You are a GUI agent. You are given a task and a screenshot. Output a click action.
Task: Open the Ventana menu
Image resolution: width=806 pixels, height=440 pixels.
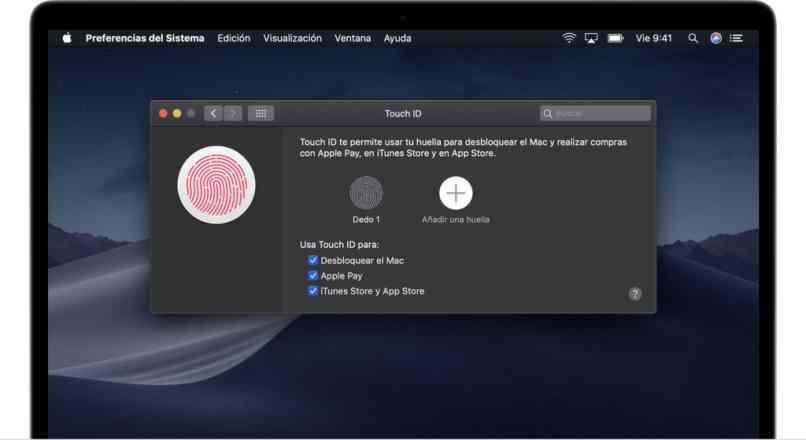coord(352,38)
